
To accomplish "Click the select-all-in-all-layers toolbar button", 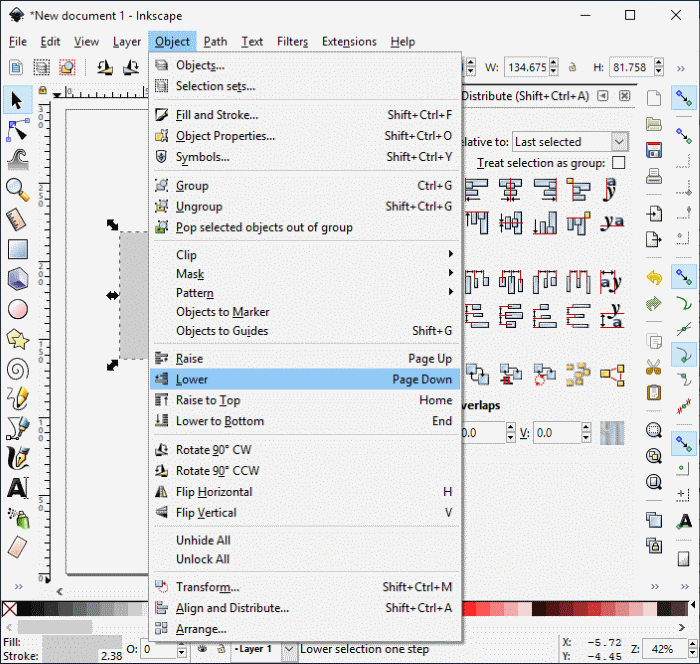I will click(41, 67).
